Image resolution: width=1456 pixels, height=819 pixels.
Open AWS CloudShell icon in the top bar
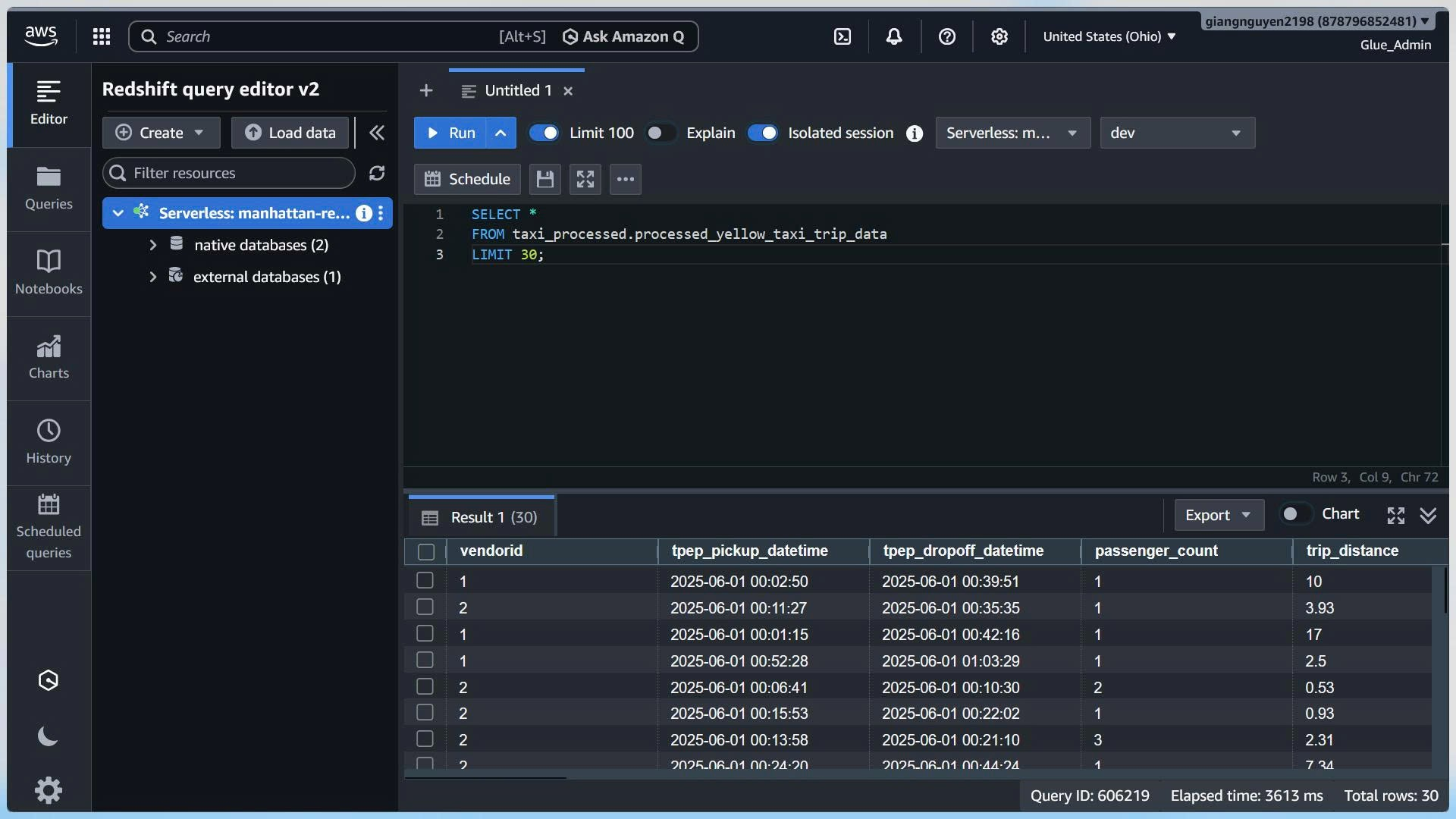click(x=843, y=36)
